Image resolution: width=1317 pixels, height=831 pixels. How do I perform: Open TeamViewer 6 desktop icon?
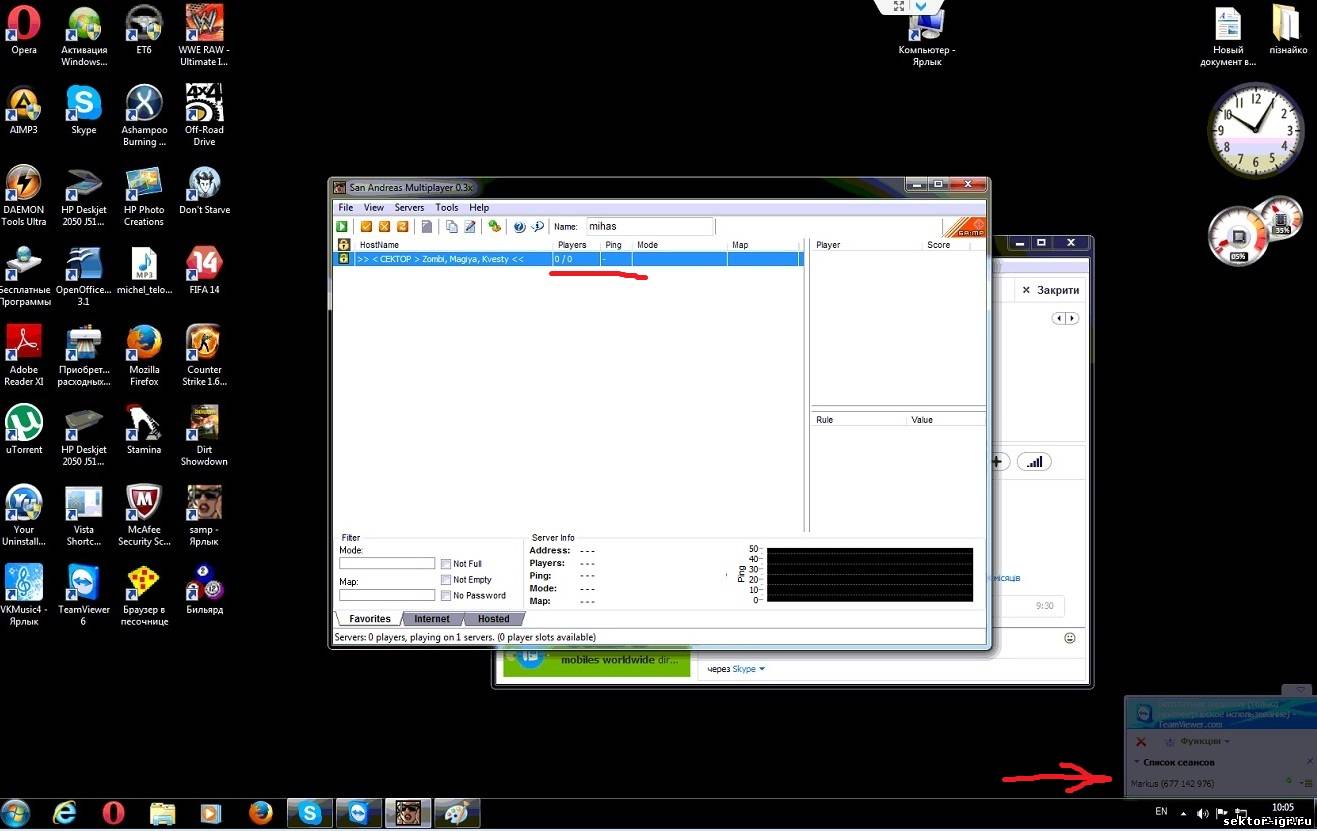[x=84, y=596]
